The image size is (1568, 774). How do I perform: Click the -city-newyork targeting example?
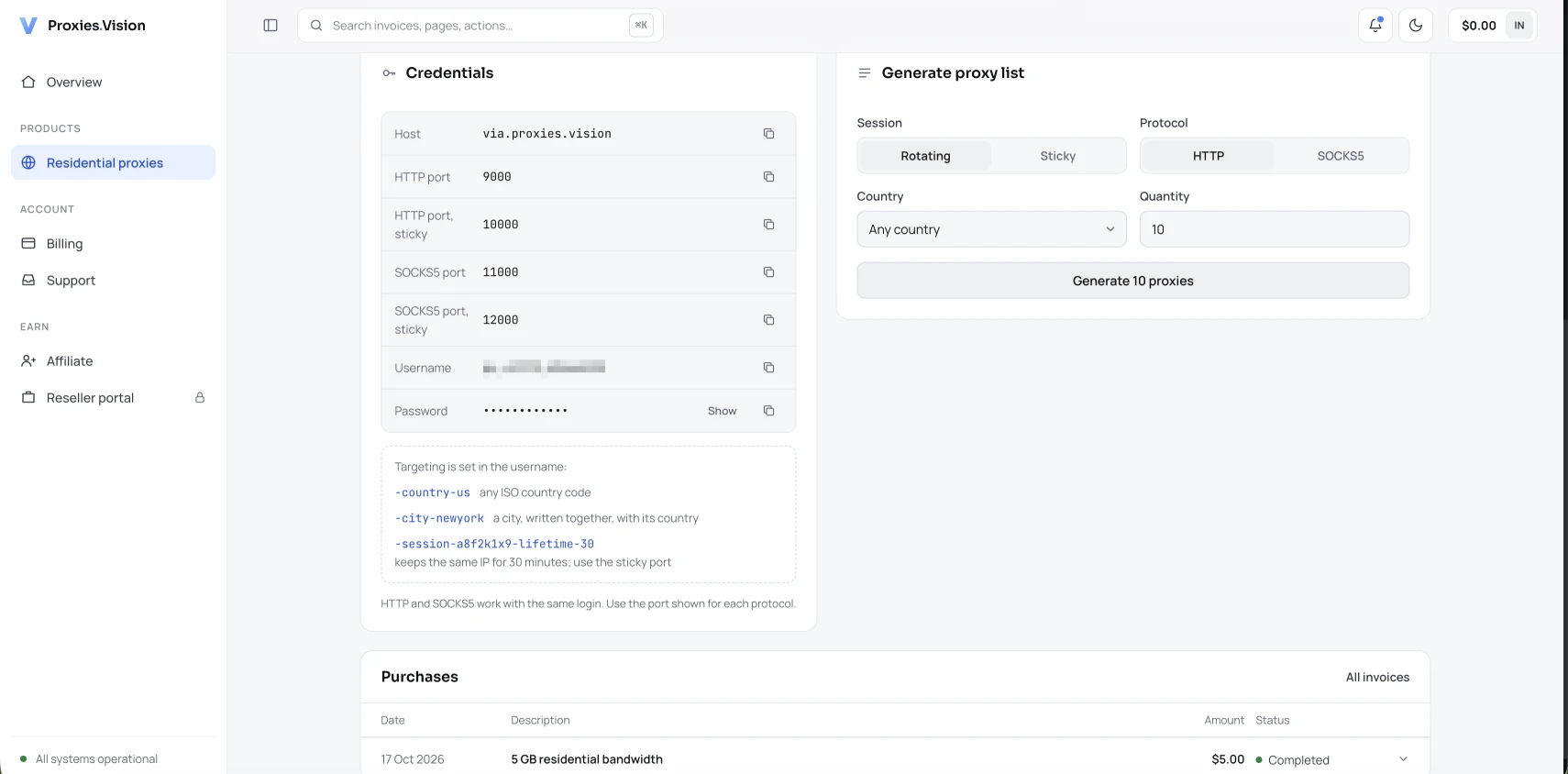[x=439, y=518]
